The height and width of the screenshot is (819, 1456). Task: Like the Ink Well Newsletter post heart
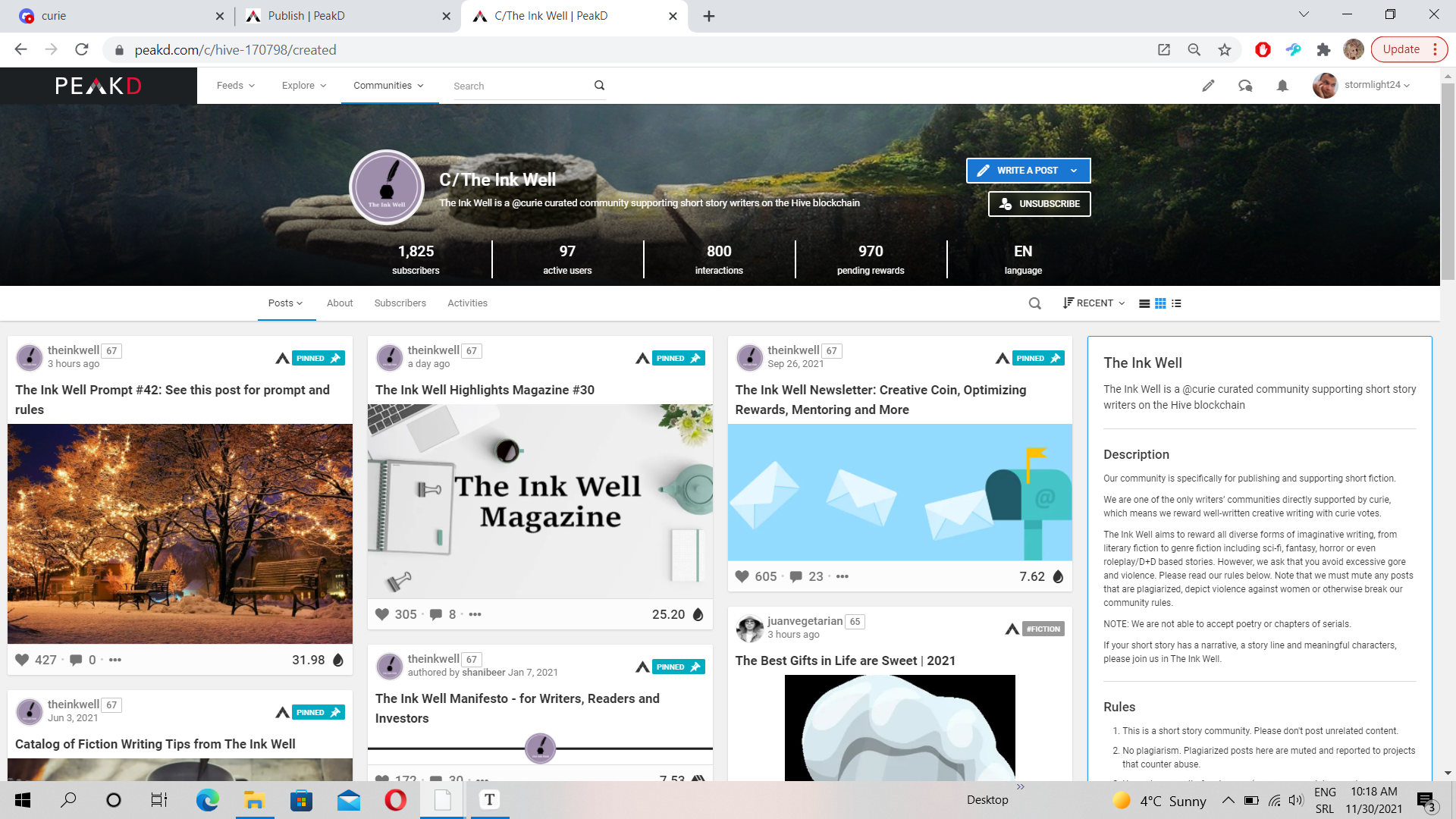pos(742,576)
